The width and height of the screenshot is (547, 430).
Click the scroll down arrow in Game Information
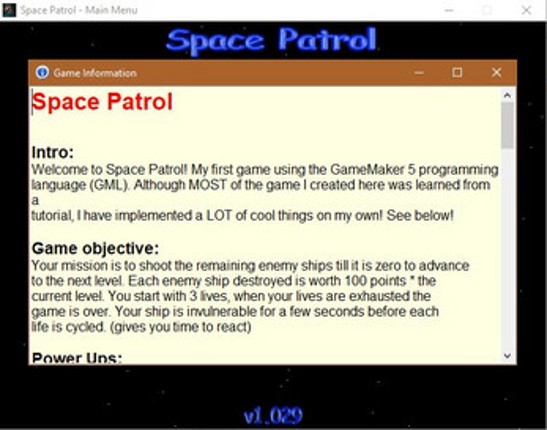[x=507, y=356]
